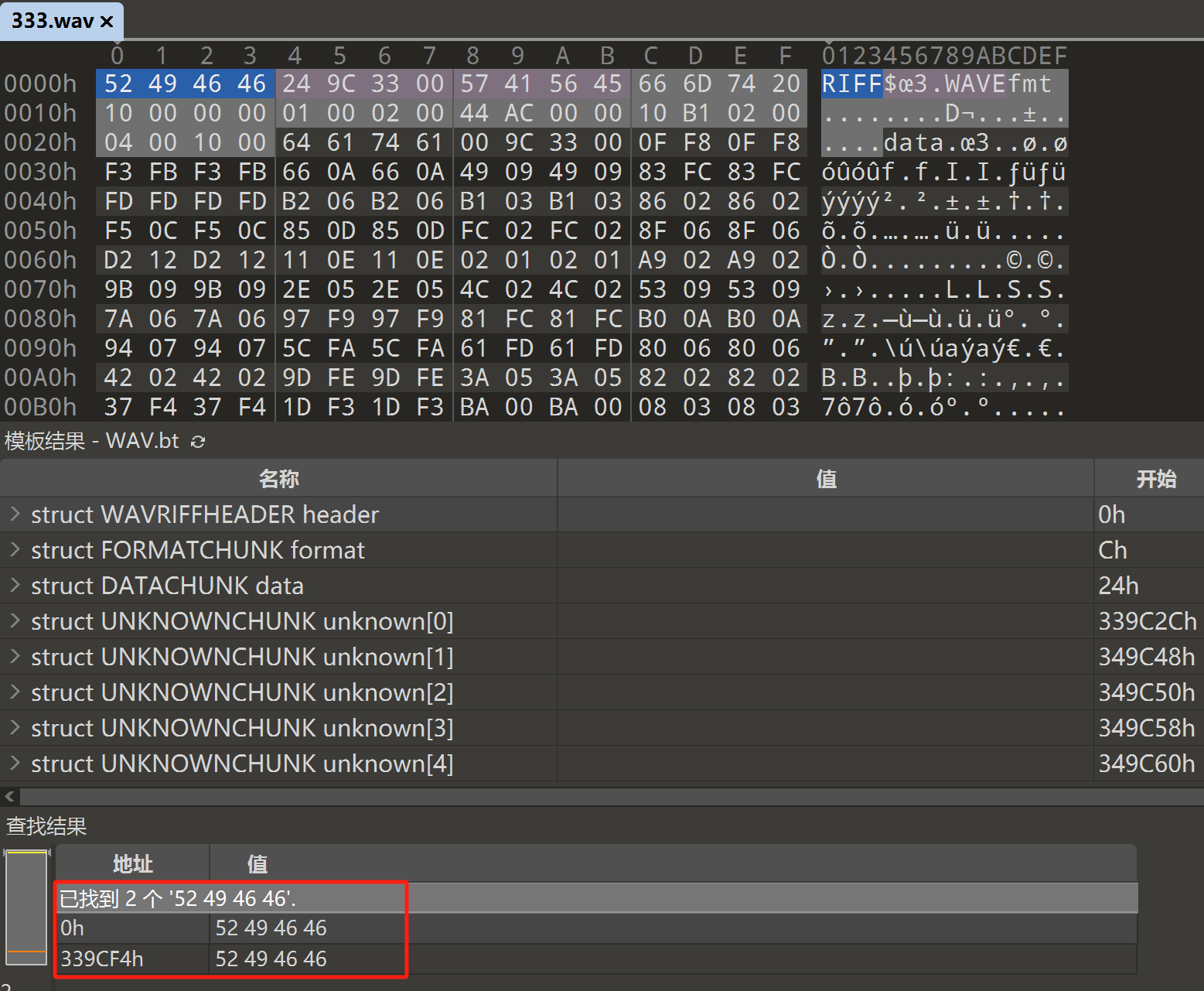
Task: Click the 模板结果 - WAV.bt panel title
Action: [91, 441]
